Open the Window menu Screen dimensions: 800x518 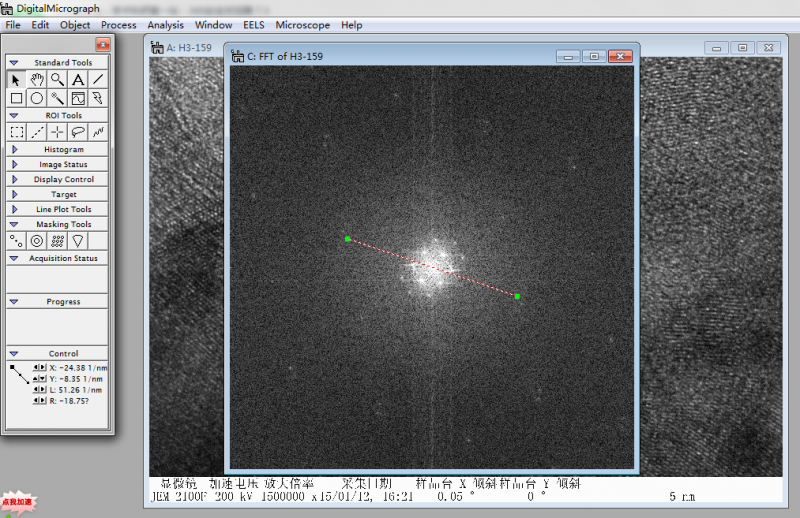(213, 25)
